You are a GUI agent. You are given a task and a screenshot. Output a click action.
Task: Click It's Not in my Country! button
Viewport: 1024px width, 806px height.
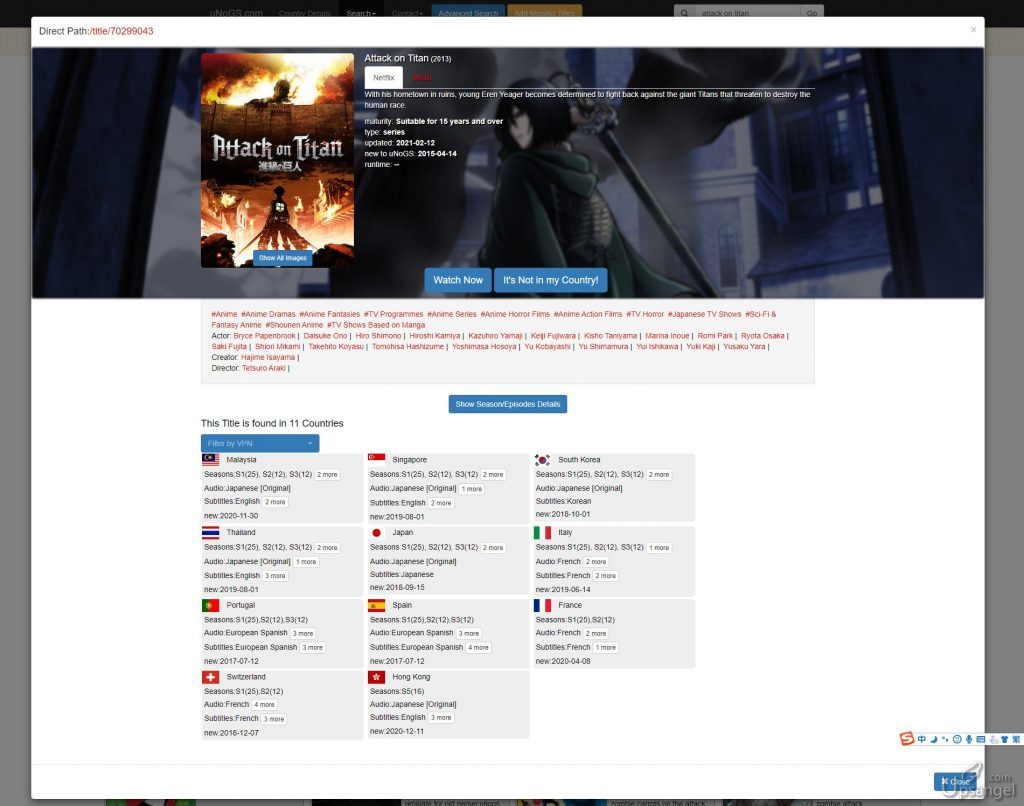click(x=551, y=280)
